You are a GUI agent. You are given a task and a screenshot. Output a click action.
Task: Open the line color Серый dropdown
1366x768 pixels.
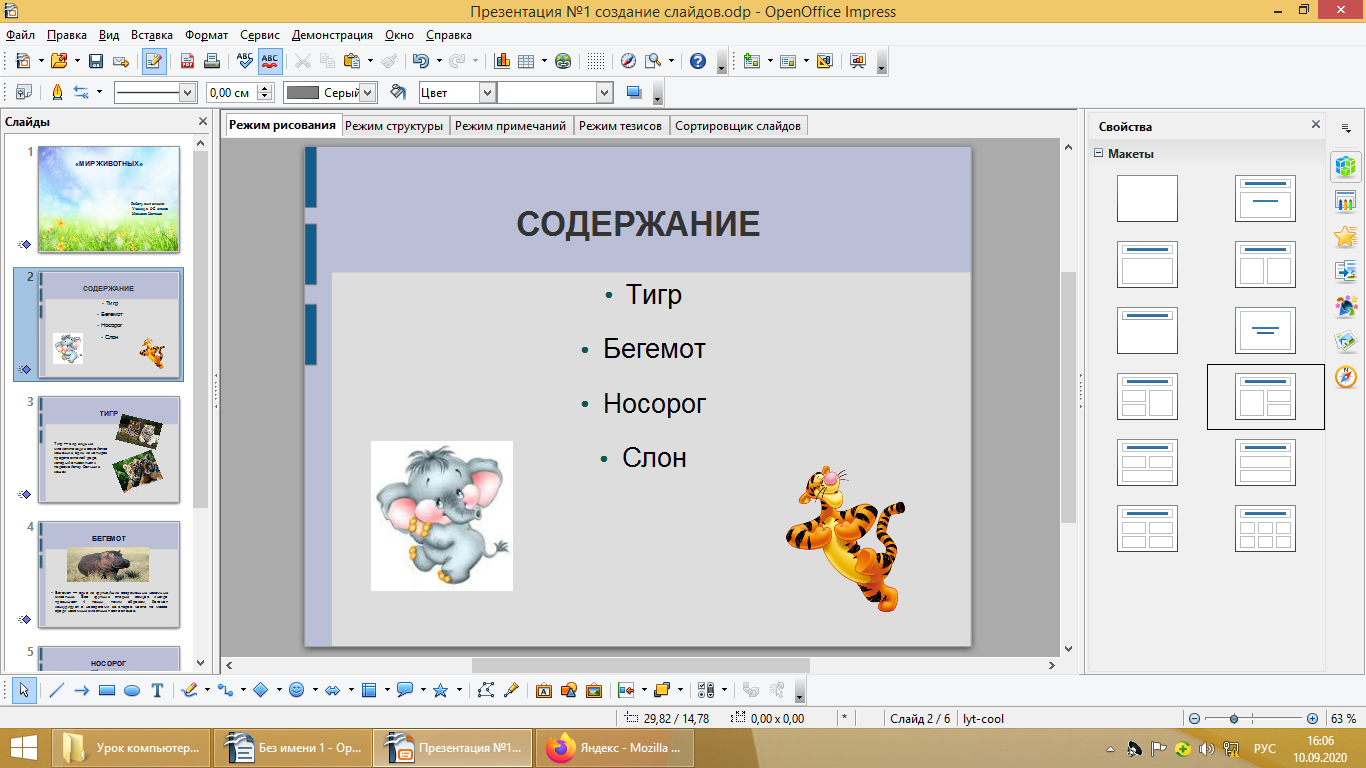[x=367, y=92]
